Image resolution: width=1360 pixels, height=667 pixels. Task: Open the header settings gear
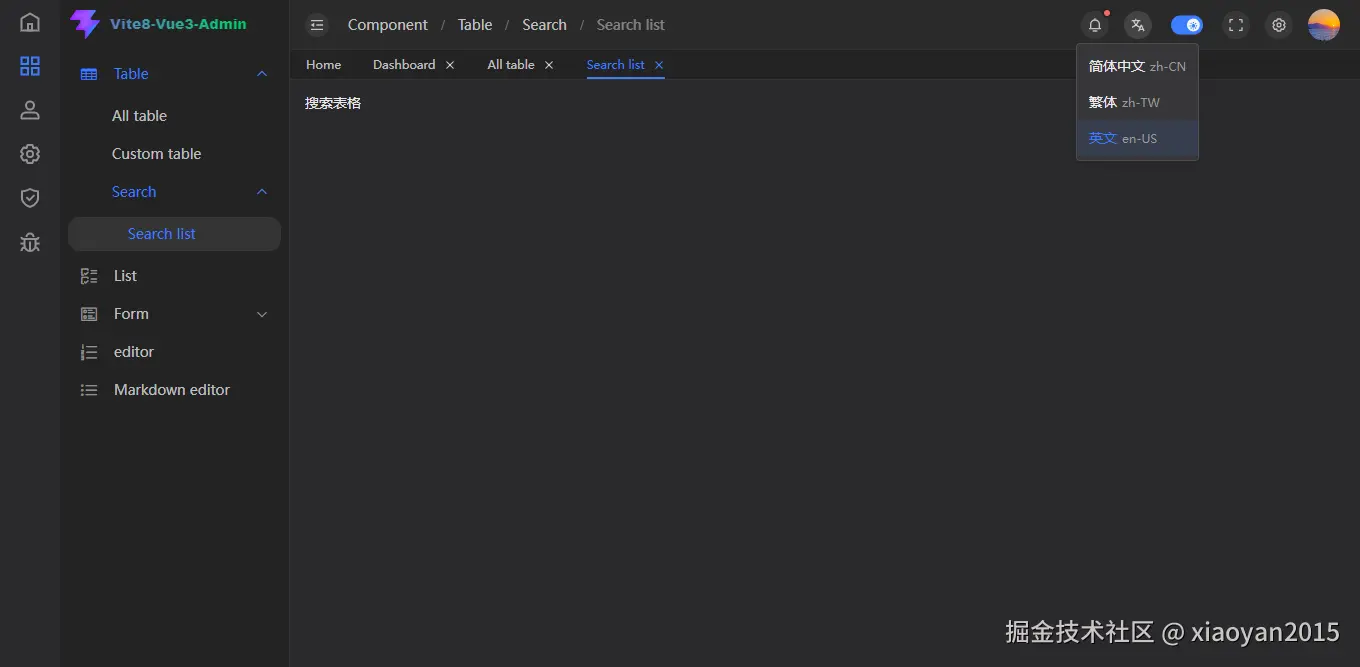coord(1279,25)
